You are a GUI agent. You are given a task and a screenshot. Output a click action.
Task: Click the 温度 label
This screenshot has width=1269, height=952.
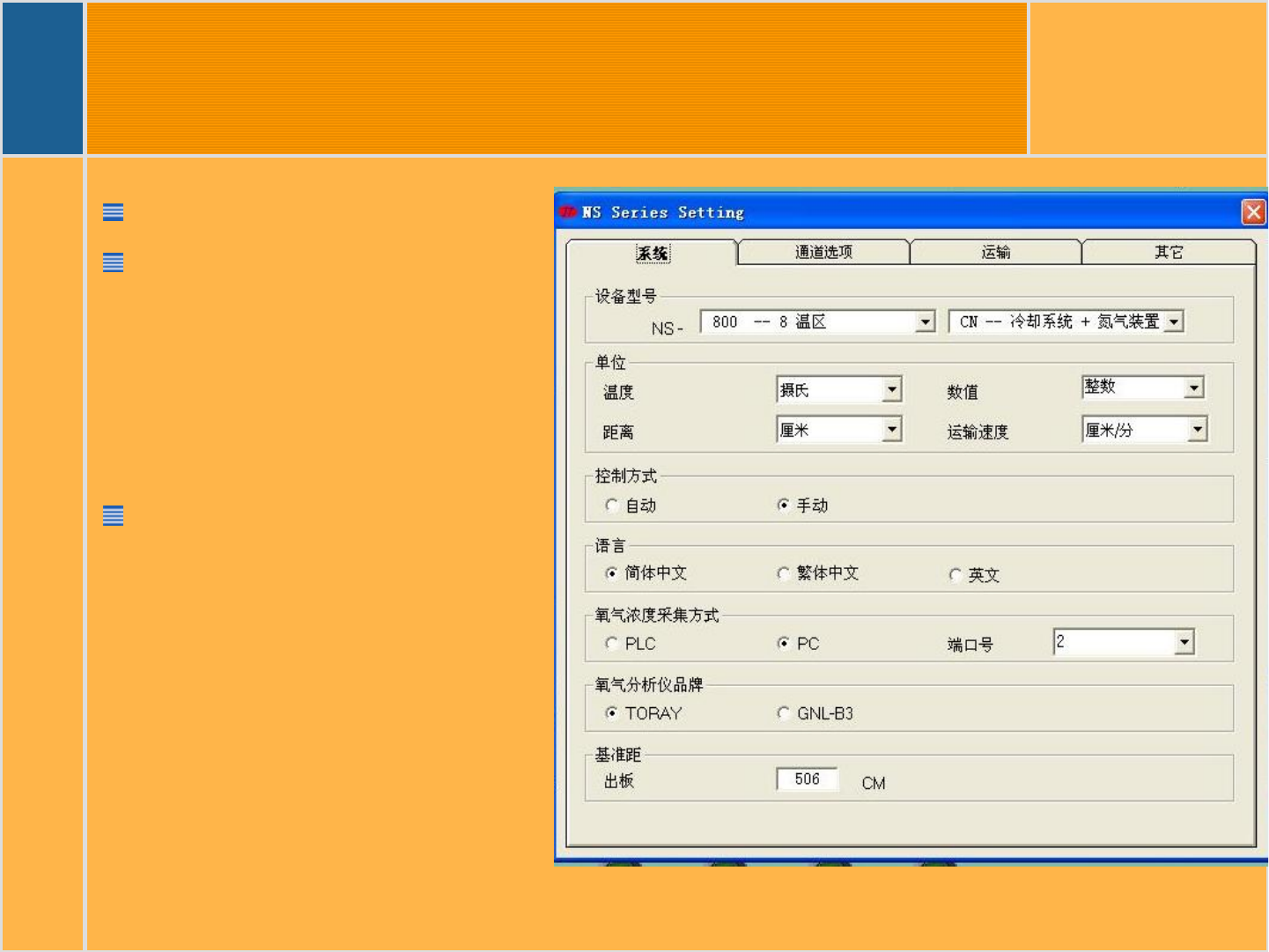(x=618, y=392)
